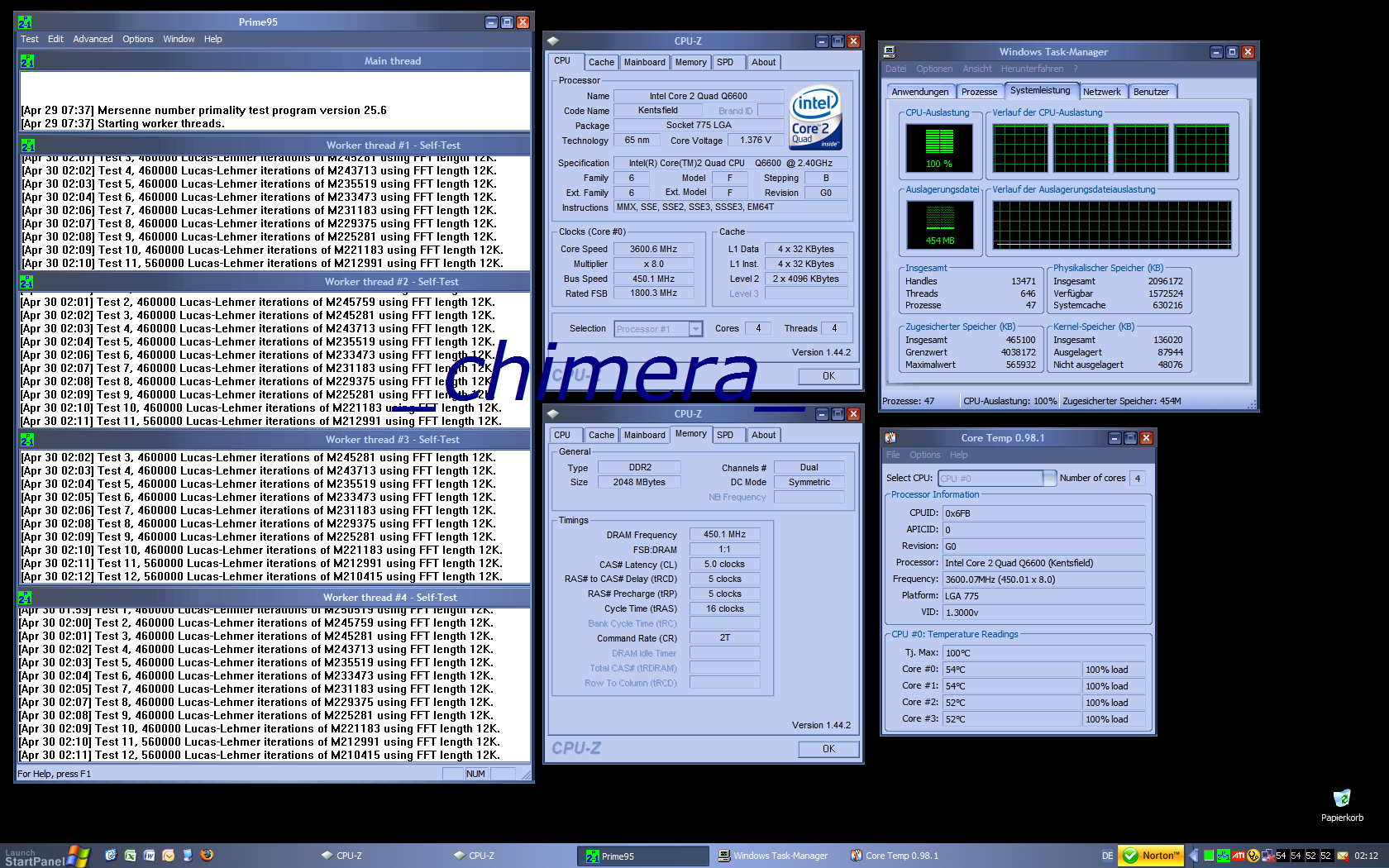Open the Advanced menu in Prime95

pyautogui.click(x=93, y=39)
